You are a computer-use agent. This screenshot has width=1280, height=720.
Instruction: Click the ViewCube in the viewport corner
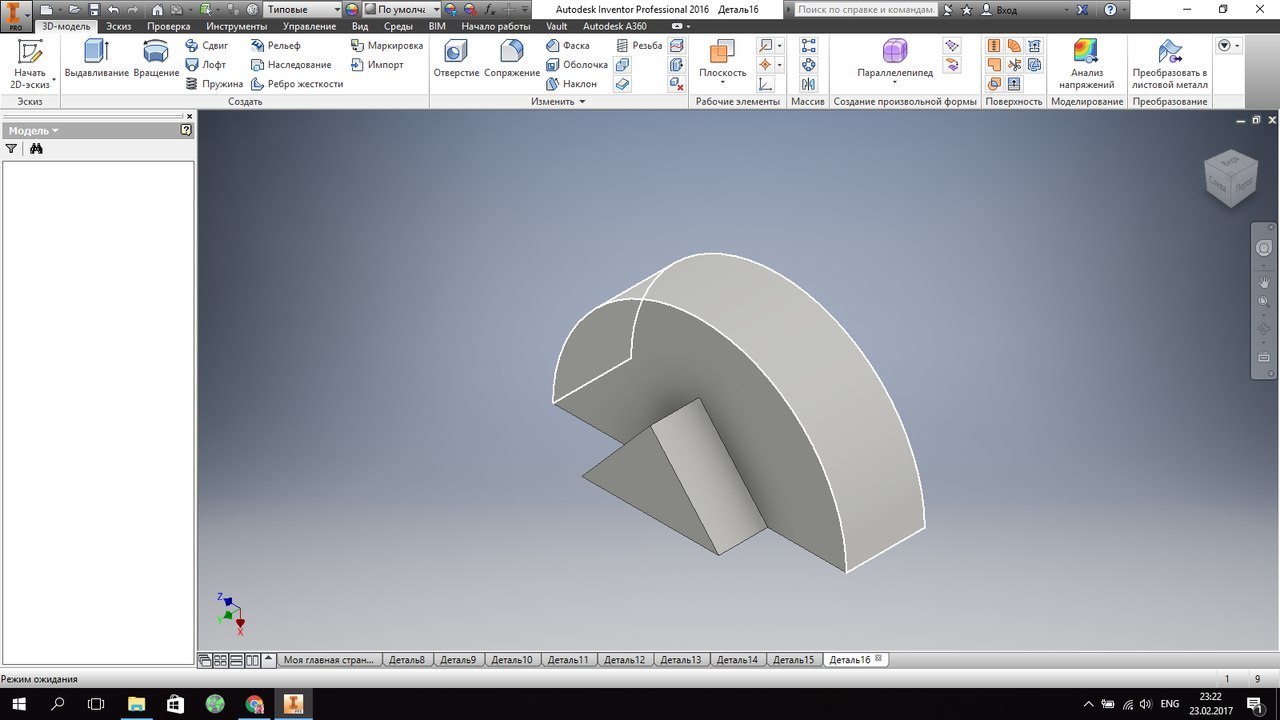click(x=1231, y=179)
